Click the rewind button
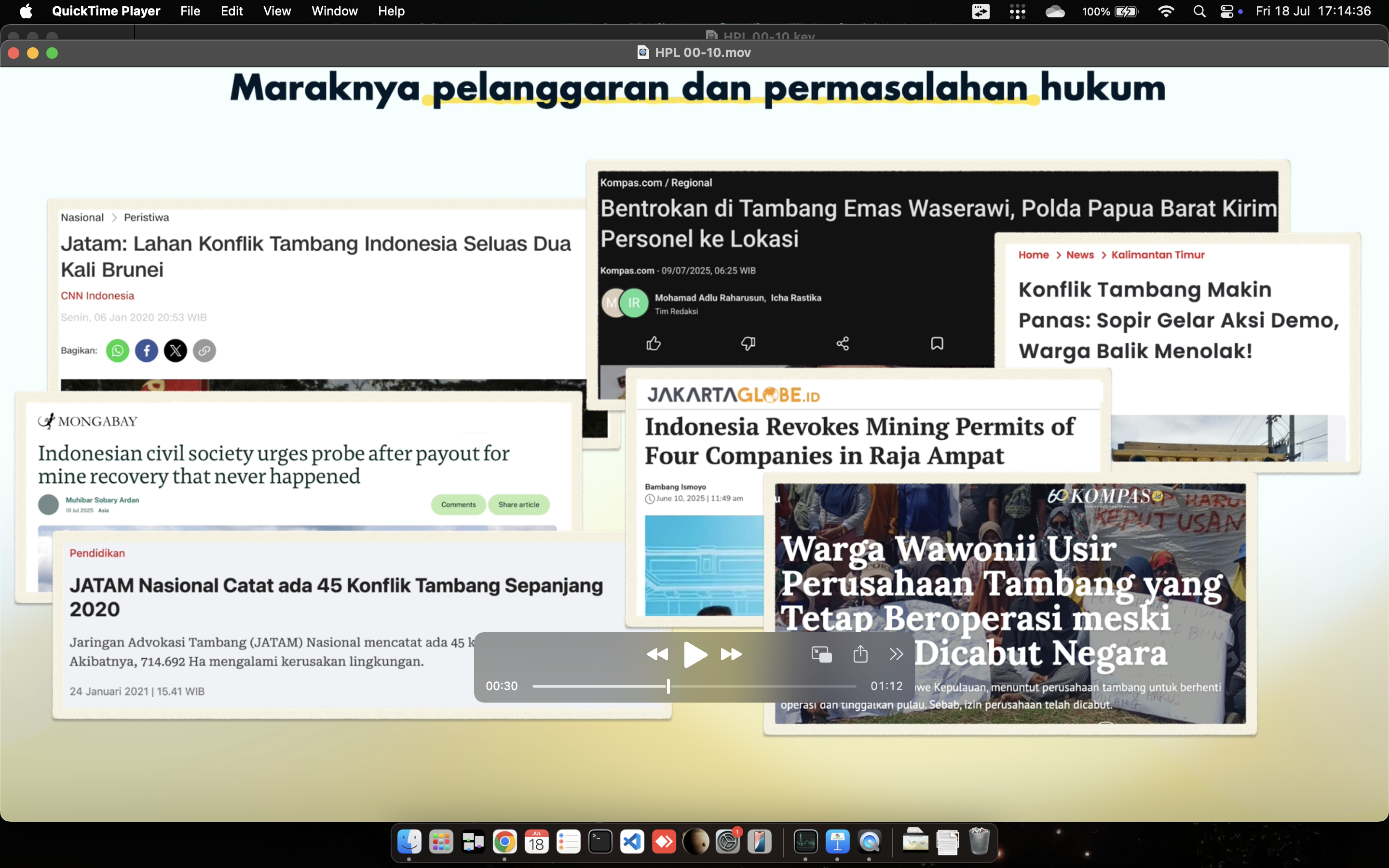Viewport: 1389px width, 868px height. (x=657, y=654)
